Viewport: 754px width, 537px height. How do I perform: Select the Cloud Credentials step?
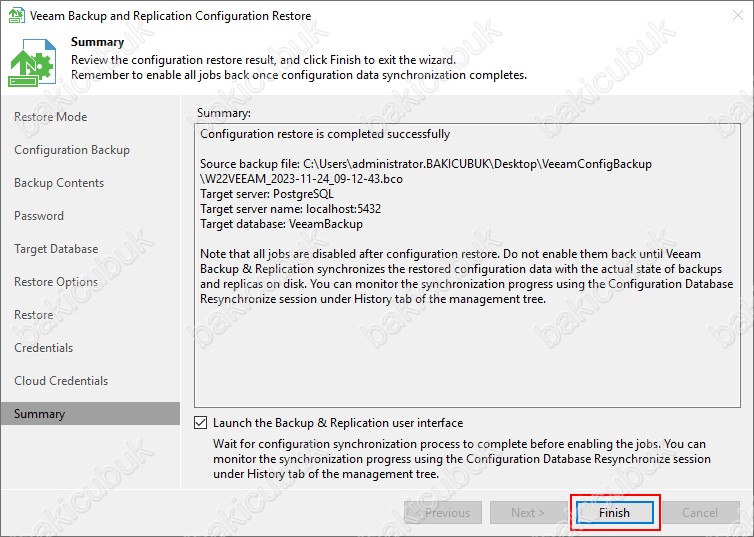coord(61,381)
